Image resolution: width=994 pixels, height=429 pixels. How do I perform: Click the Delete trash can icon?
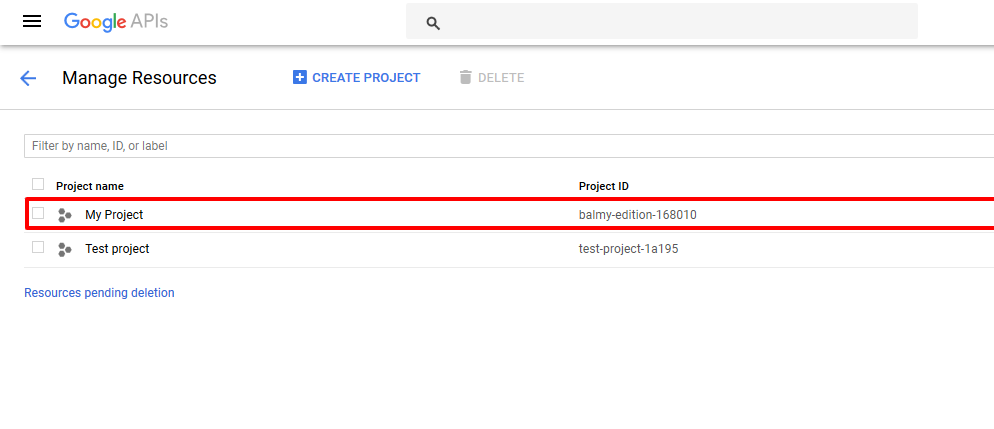tap(465, 77)
